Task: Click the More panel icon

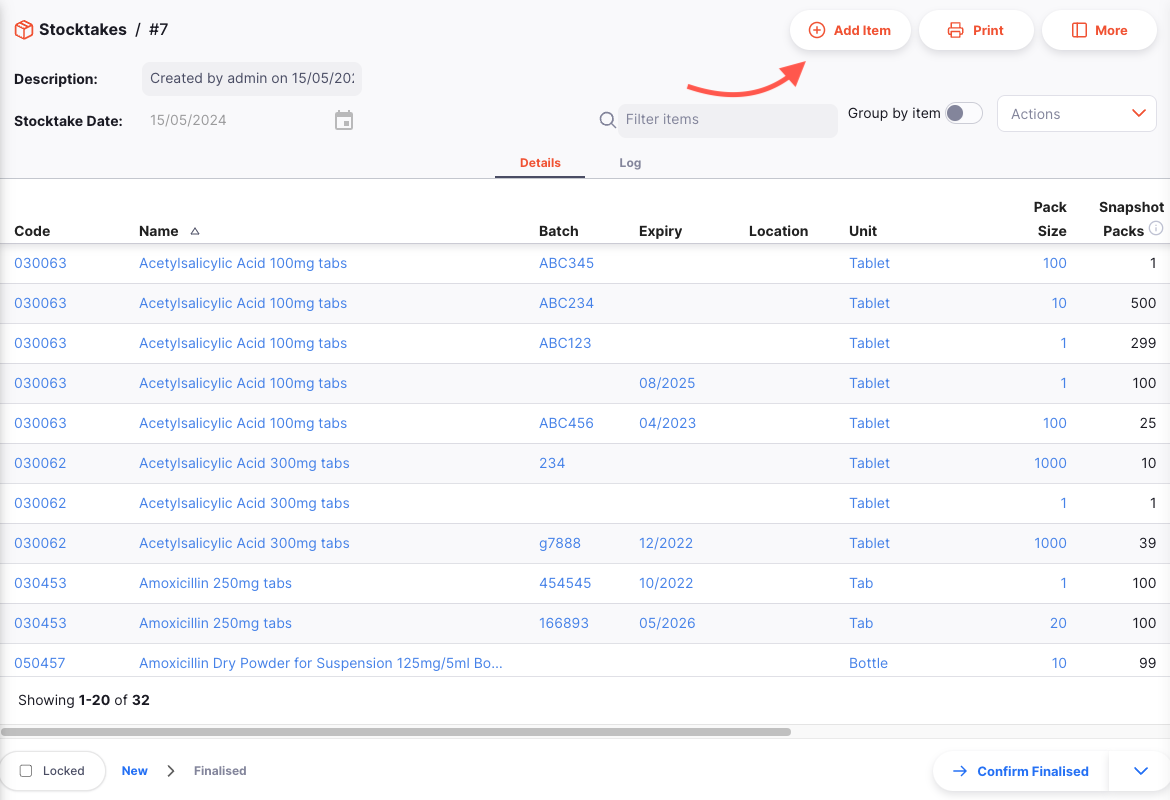Action: (1079, 31)
